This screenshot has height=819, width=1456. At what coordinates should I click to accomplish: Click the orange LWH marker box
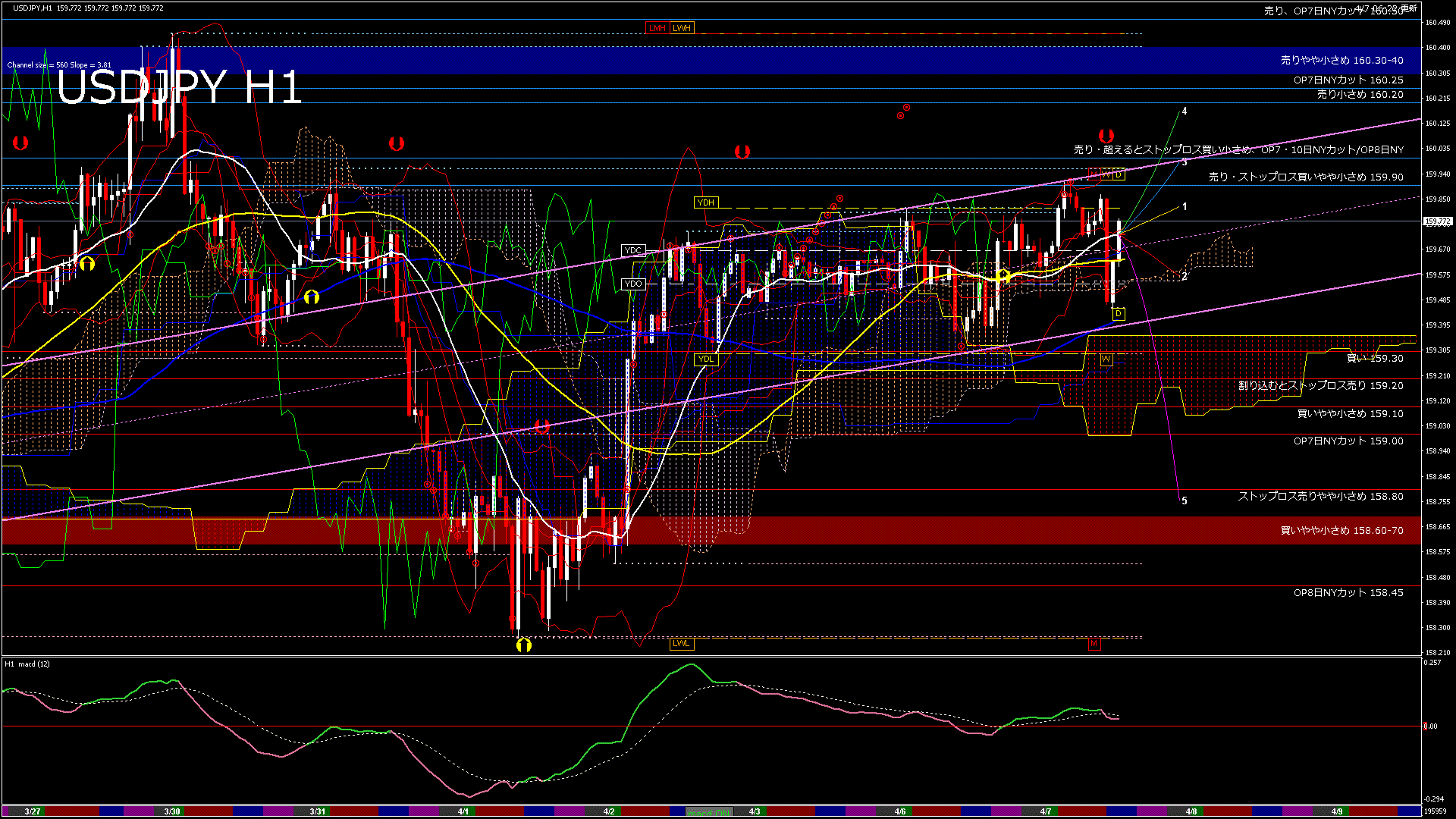tap(682, 28)
